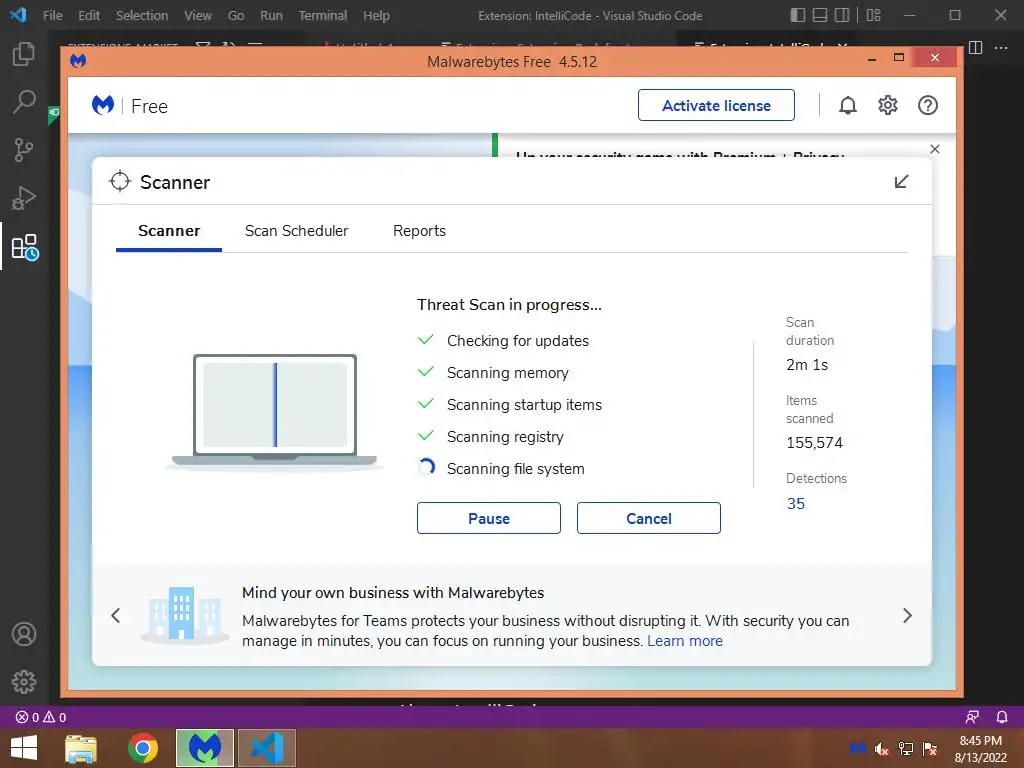Switch to Visual Studio Code taskbar button
1024x768 pixels.
pyautogui.click(x=266, y=748)
